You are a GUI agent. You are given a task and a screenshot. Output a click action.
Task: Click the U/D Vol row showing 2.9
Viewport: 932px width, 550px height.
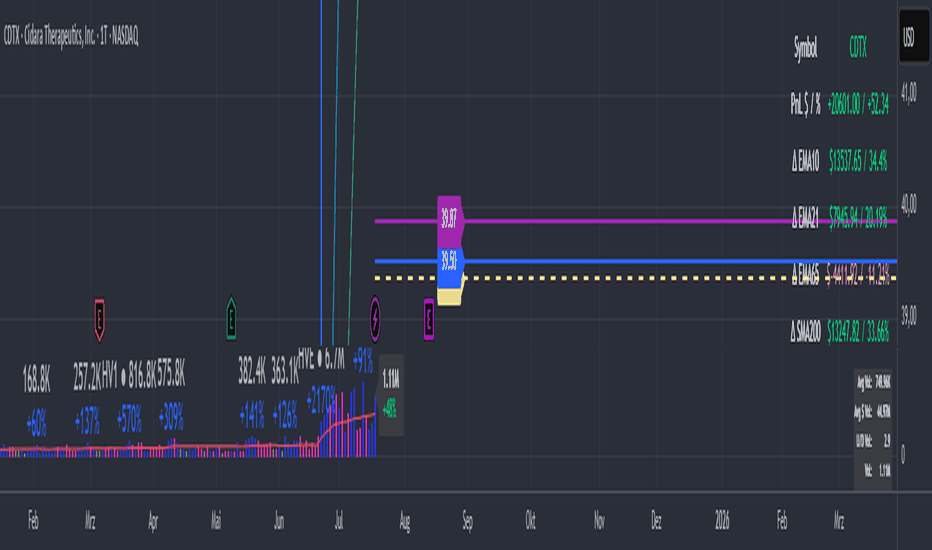pyautogui.click(x=873, y=441)
